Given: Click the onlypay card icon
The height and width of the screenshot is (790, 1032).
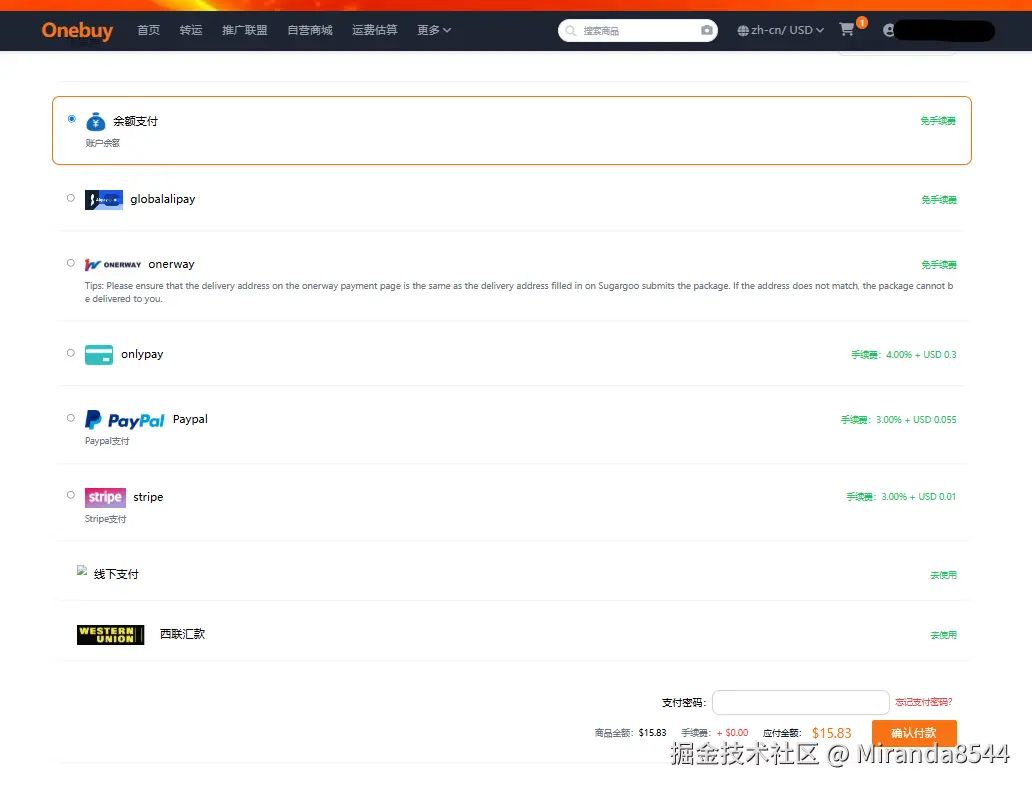Looking at the screenshot, I should click(x=99, y=355).
